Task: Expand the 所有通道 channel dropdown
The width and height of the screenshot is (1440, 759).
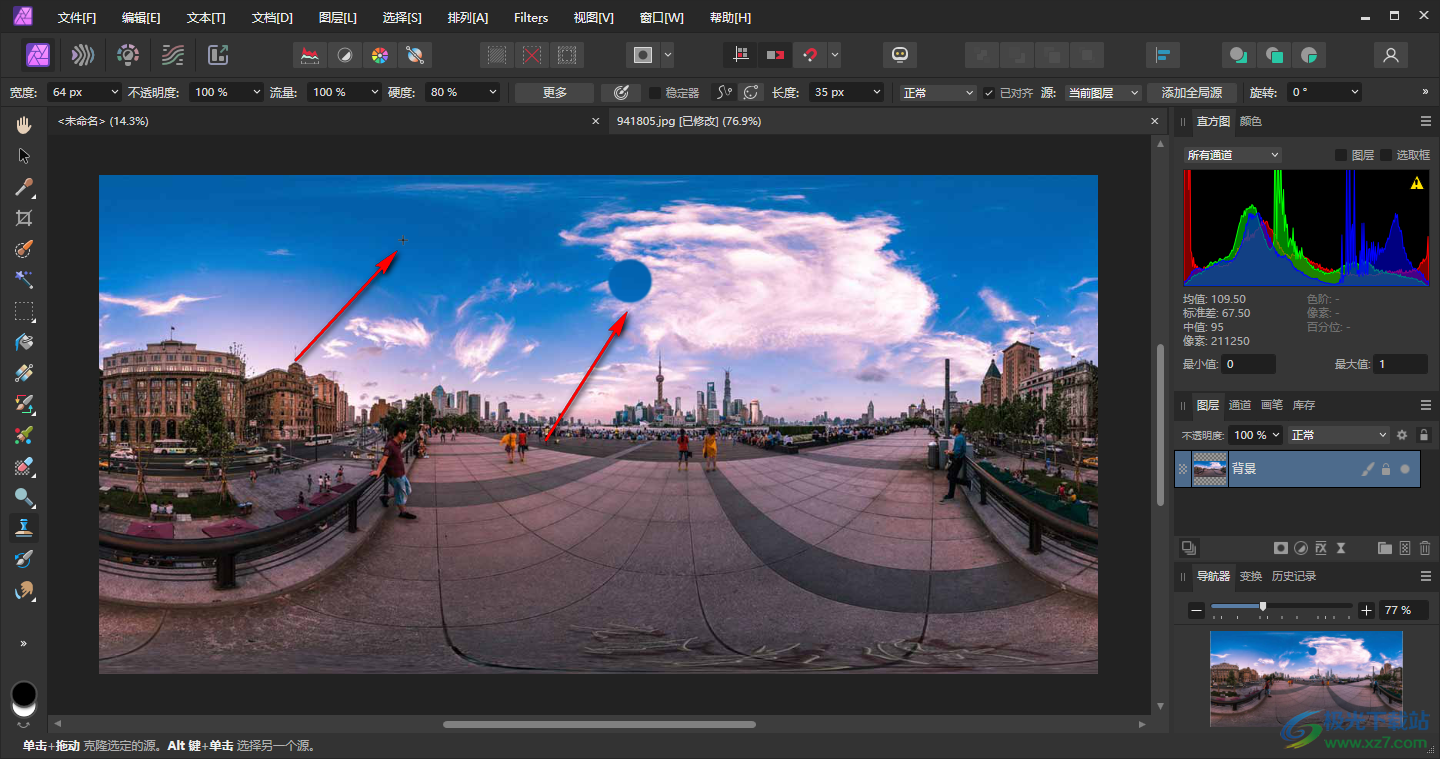Action: pos(1232,155)
